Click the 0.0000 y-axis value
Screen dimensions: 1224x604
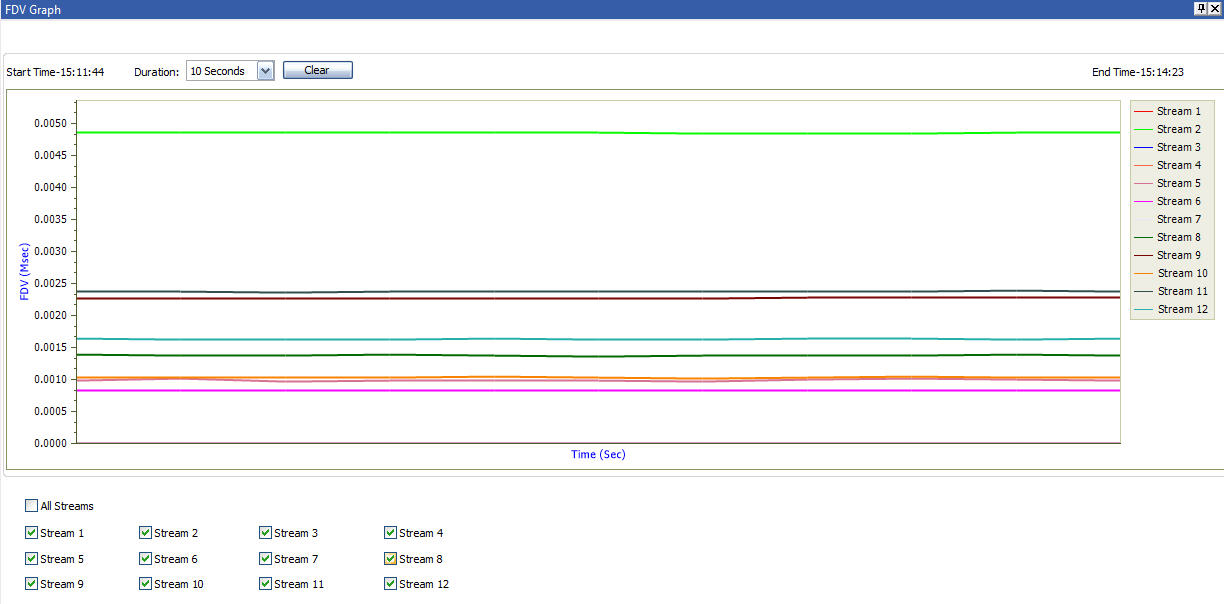click(50, 443)
